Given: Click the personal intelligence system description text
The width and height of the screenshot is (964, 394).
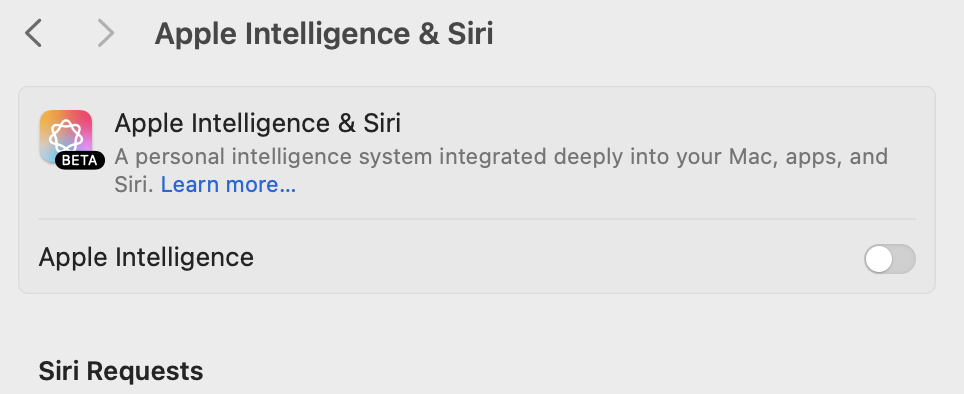Looking at the screenshot, I should [501, 170].
